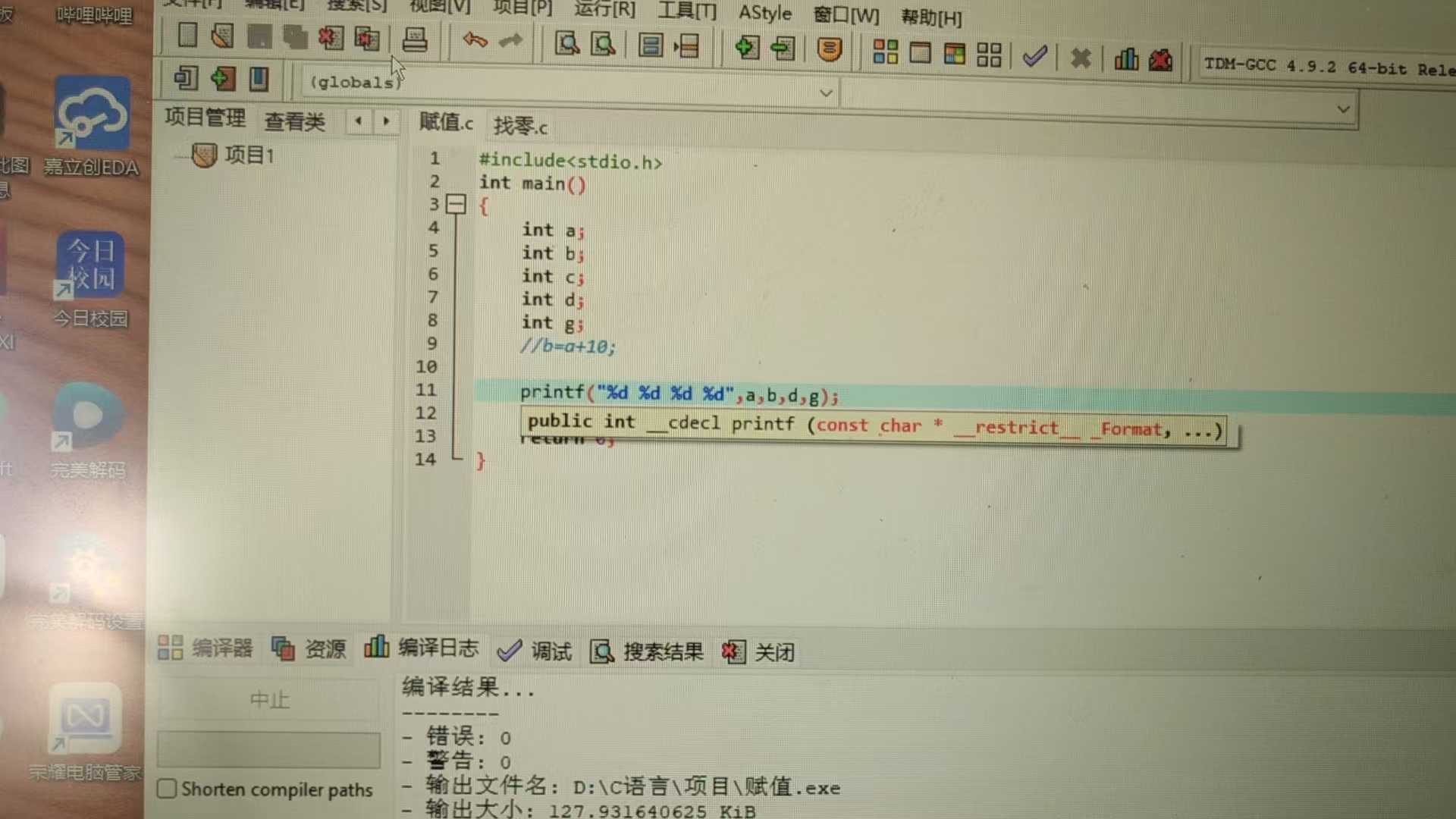Click the compile progress bar
The height and width of the screenshot is (819, 1456).
pyautogui.click(x=268, y=749)
